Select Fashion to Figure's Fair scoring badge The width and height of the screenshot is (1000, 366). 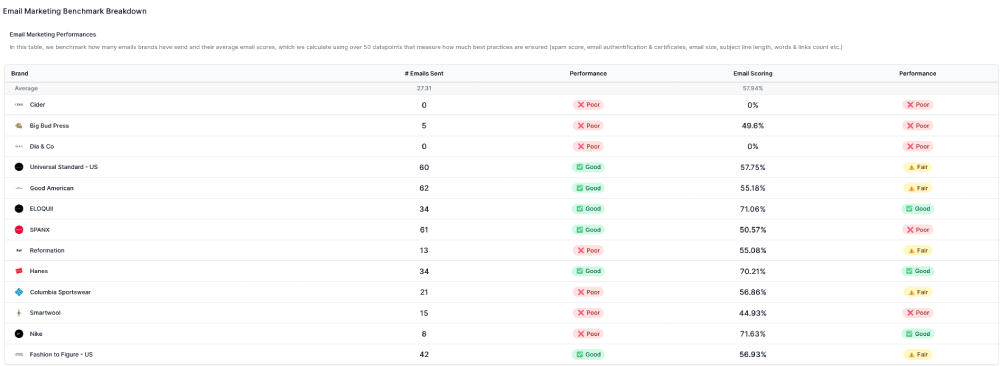coord(918,355)
